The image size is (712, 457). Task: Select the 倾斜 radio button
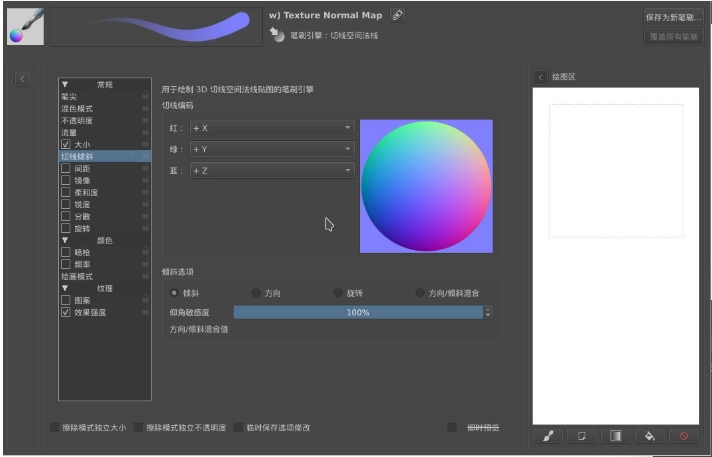click(x=174, y=293)
